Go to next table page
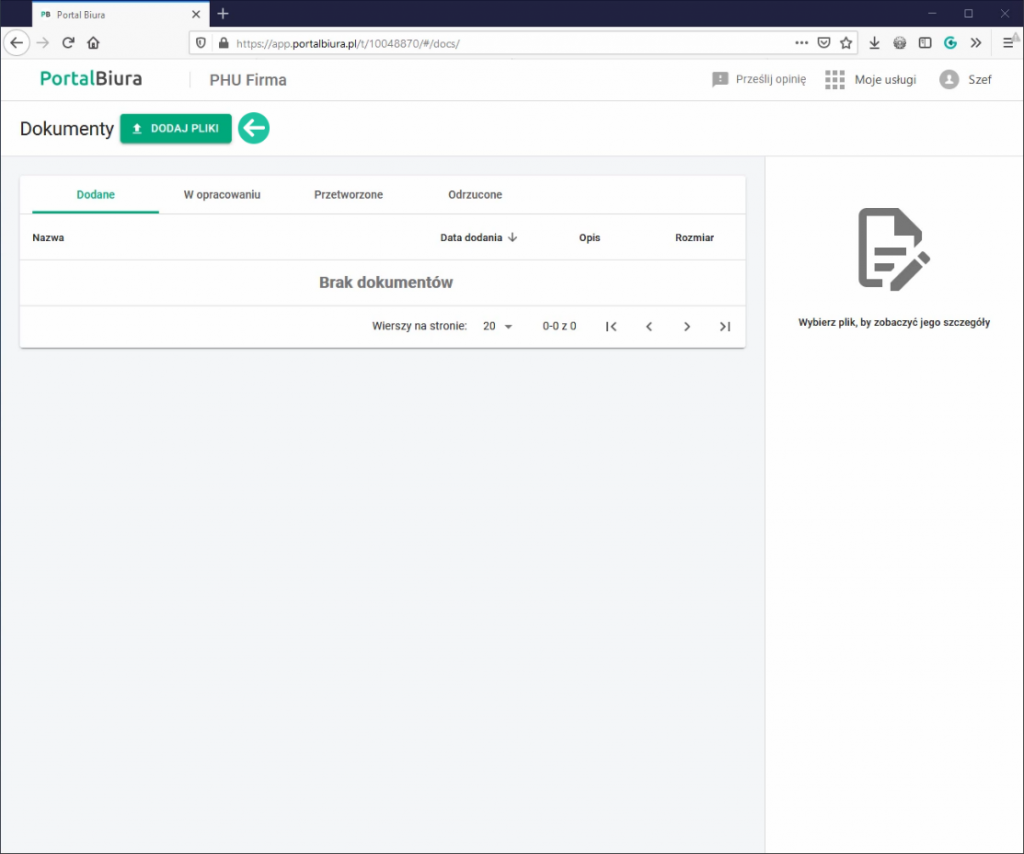The width and height of the screenshot is (1024, 854). (687, 326)
